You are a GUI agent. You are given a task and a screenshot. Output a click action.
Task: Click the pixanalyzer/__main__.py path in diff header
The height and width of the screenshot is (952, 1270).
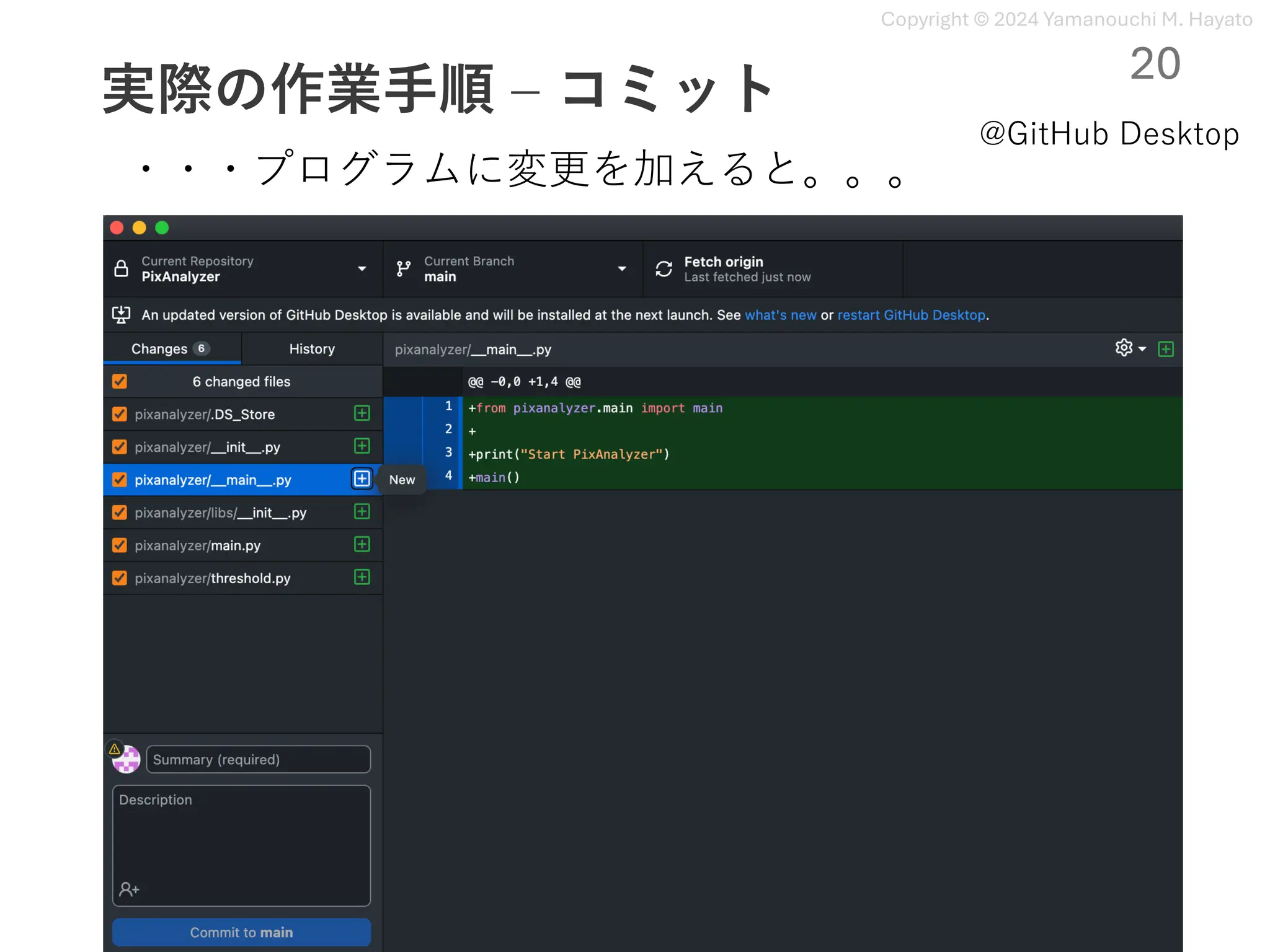click(473, 350)
